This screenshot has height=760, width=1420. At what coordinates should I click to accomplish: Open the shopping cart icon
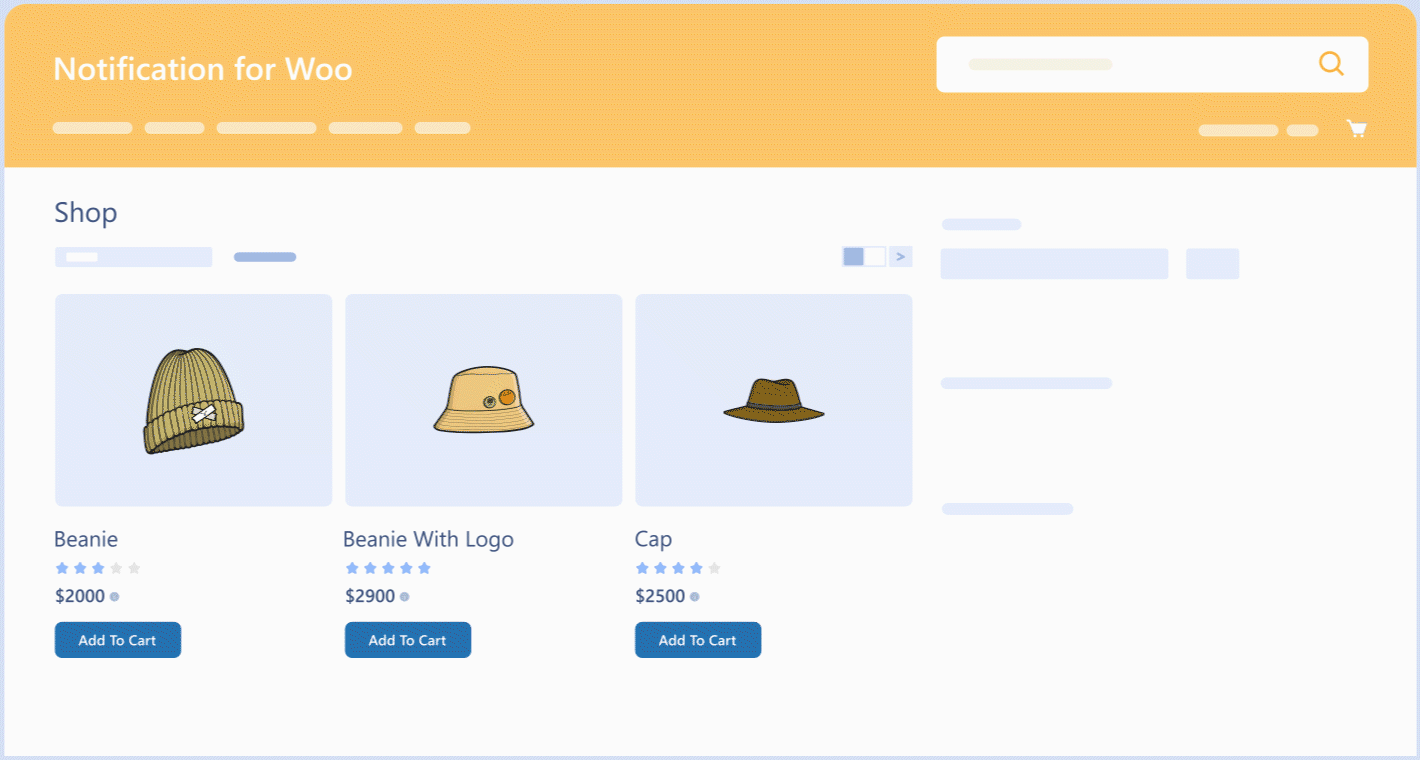(x=1356, y=129)
